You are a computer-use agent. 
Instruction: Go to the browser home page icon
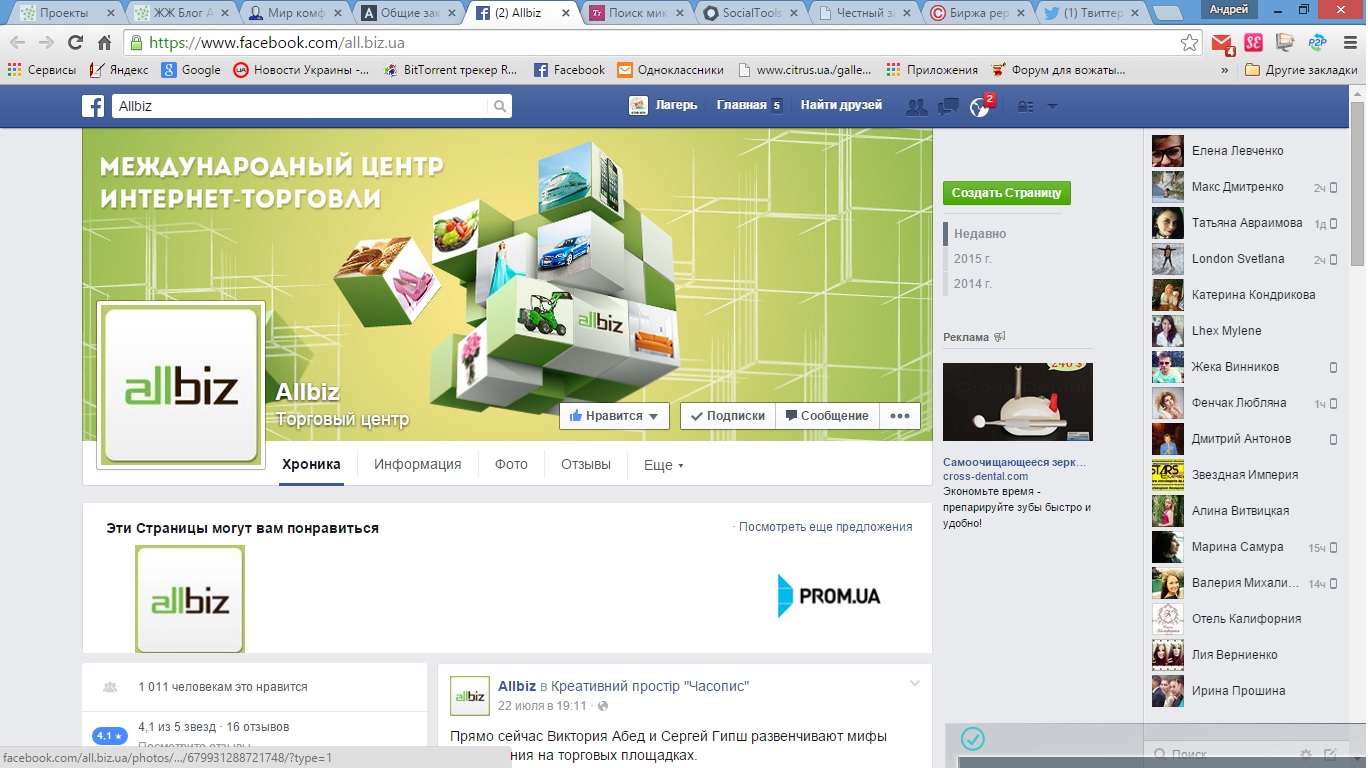(x=104, y=43)
